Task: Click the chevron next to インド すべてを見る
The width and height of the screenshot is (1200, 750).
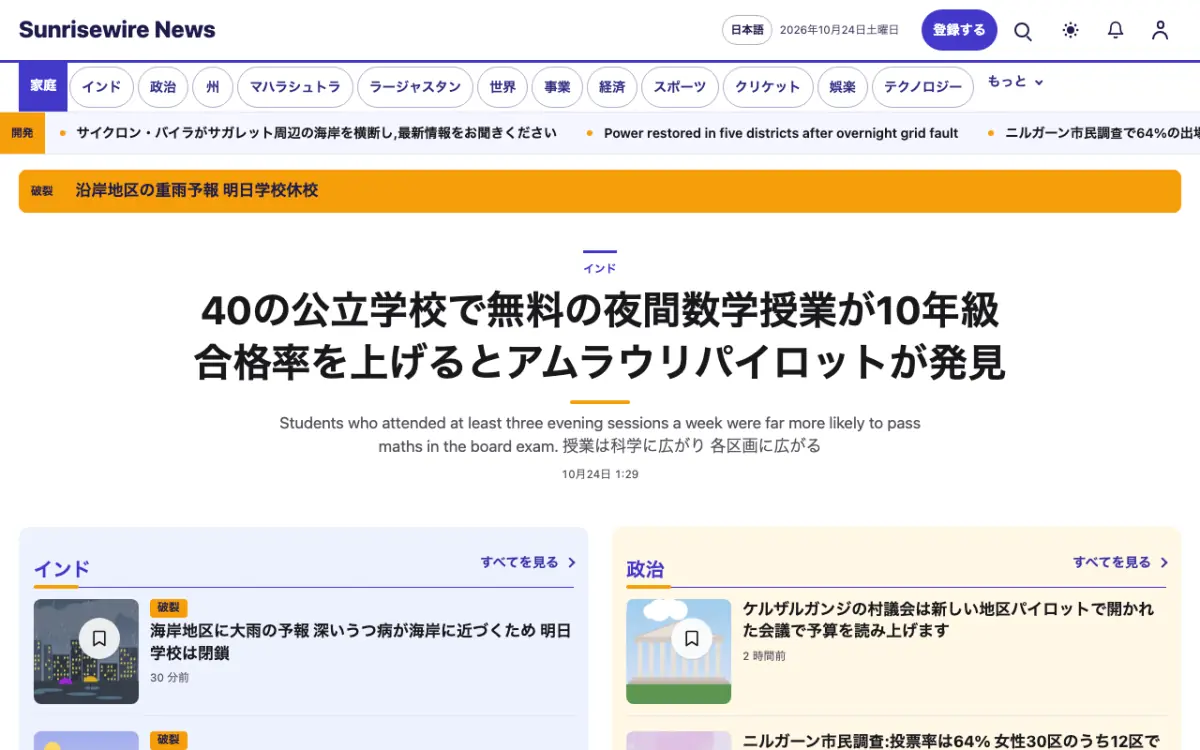Action: pos(572,562)
